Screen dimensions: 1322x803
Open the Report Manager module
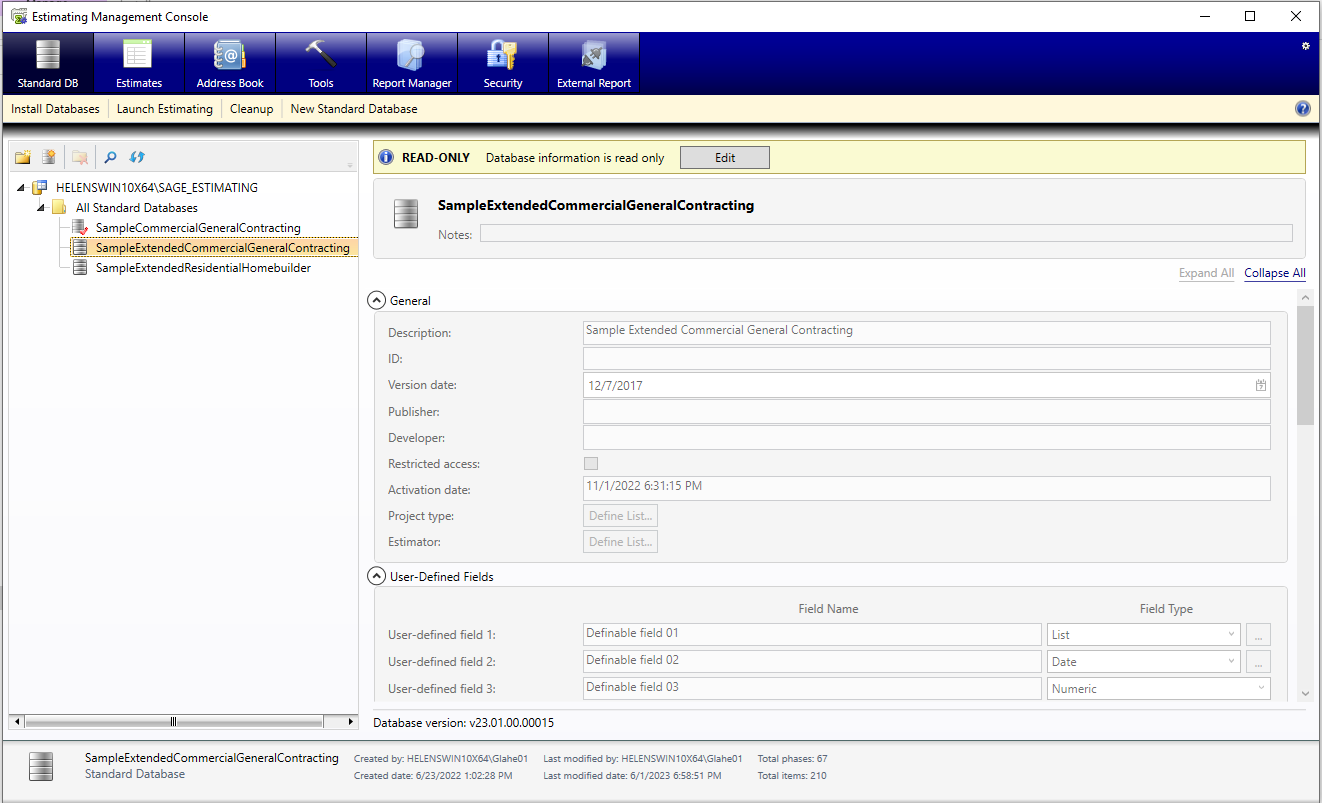412,63
